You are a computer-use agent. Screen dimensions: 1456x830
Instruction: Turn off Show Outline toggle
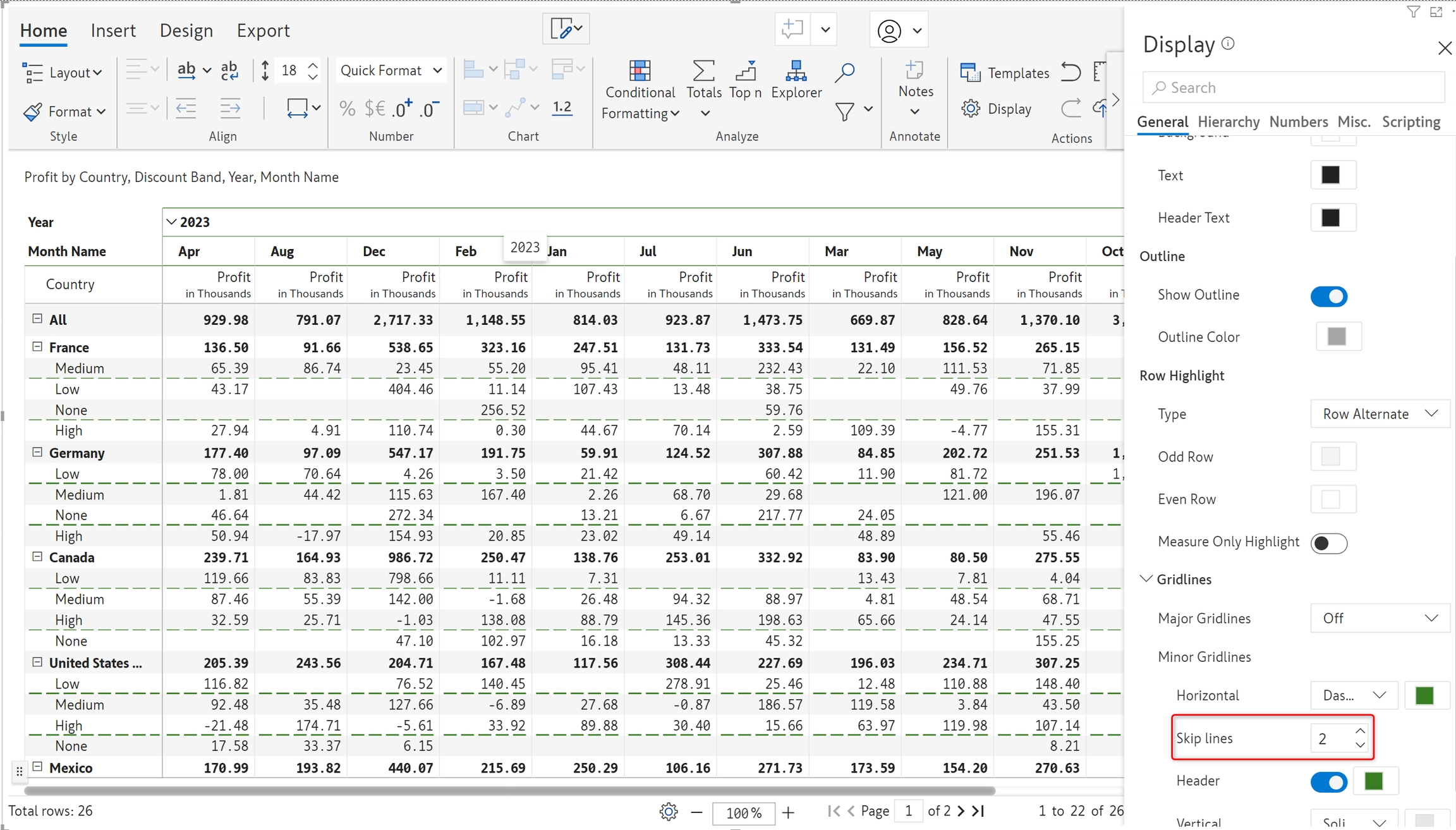[1328, 296]
